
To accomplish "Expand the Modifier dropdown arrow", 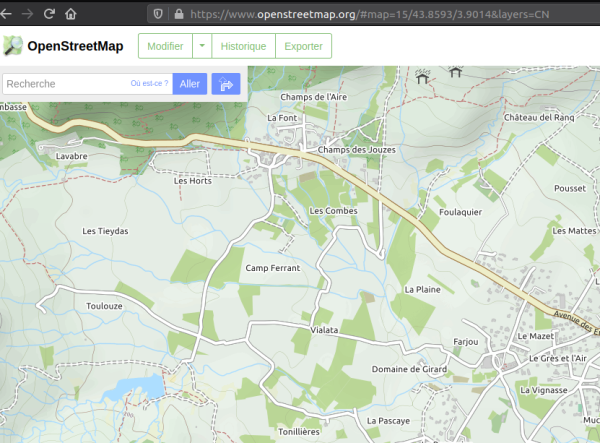I will (201, 46).
